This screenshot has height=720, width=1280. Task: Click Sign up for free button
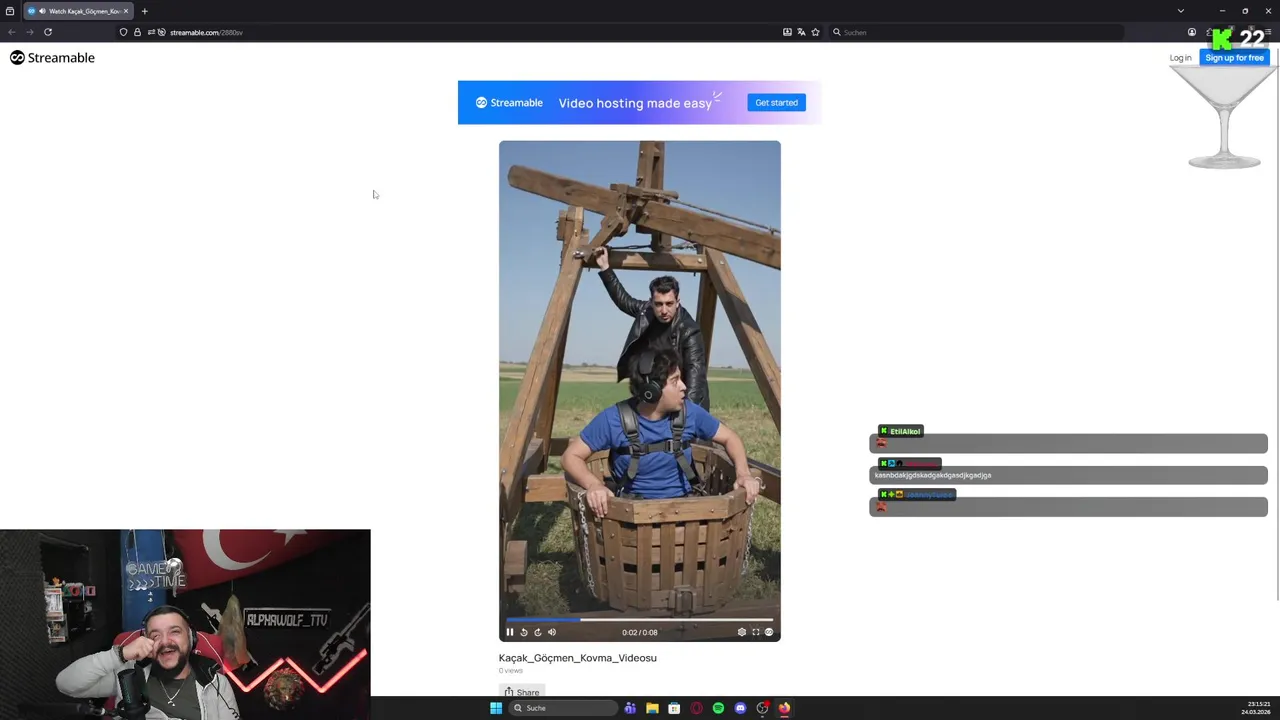tap(1234, 58)
